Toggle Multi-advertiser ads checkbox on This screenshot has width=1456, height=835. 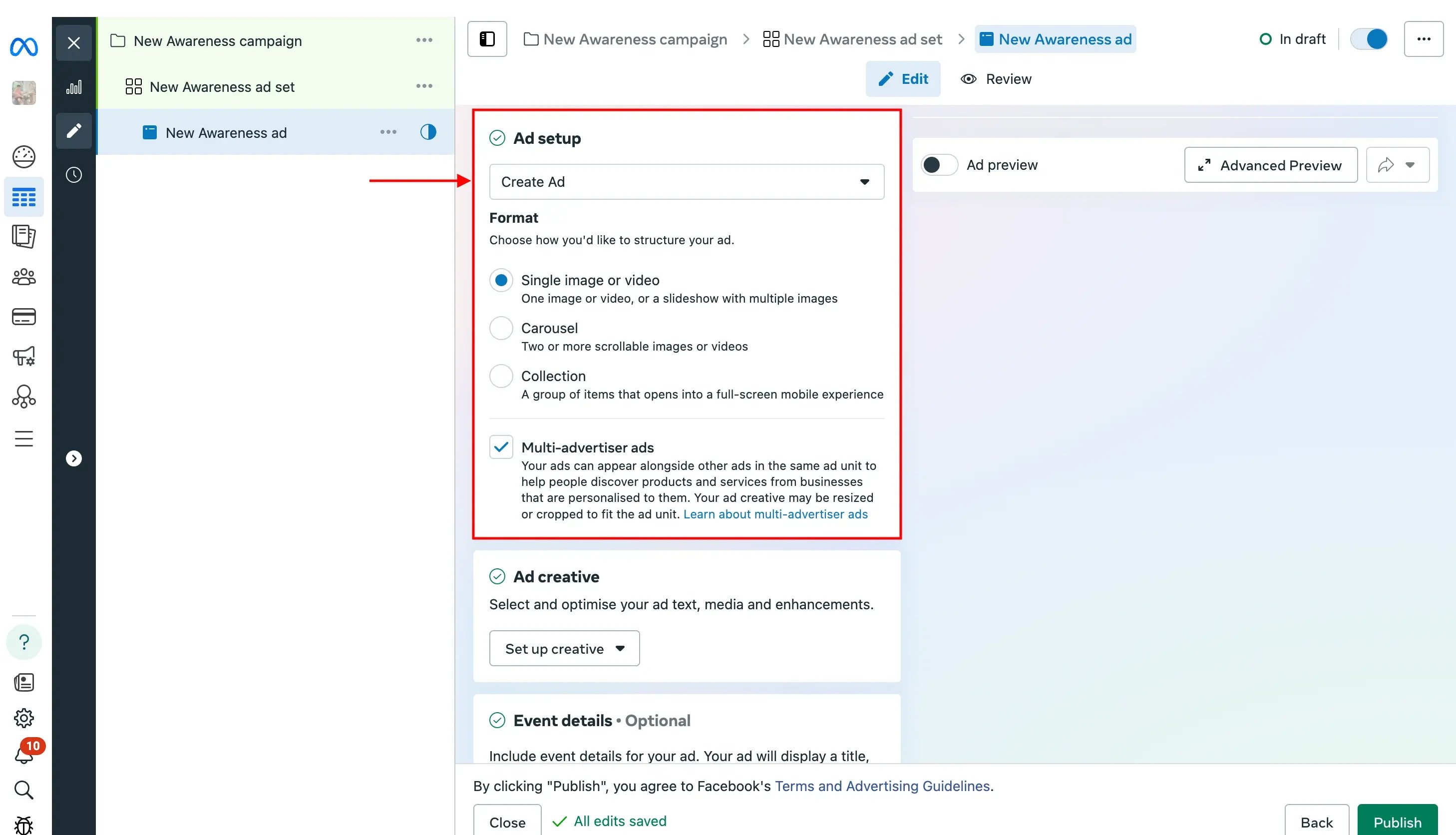pos(500,448)
